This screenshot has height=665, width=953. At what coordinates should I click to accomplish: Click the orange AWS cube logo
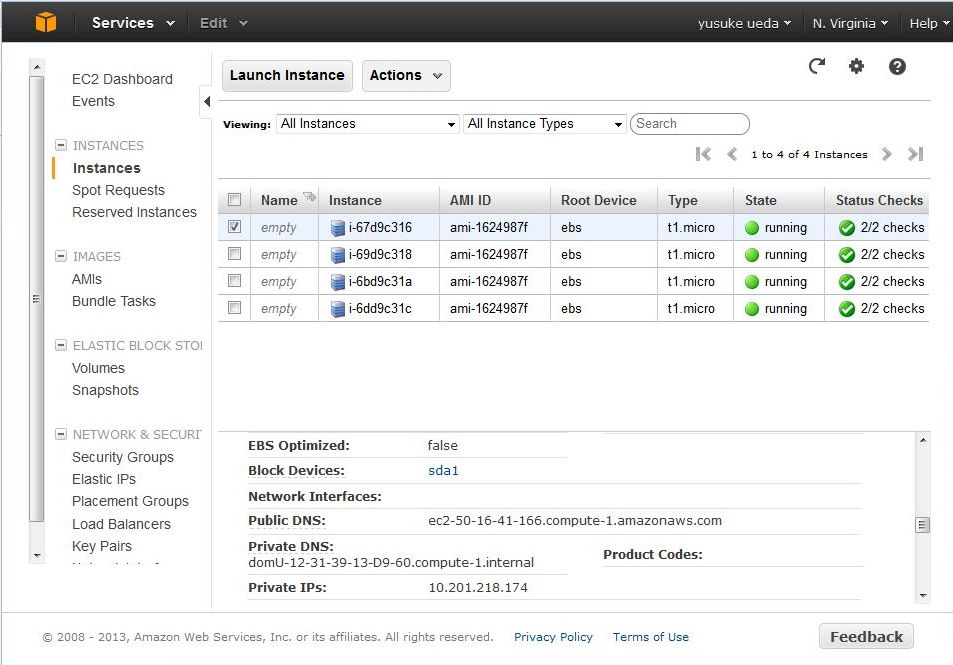[x=46, y=22]
